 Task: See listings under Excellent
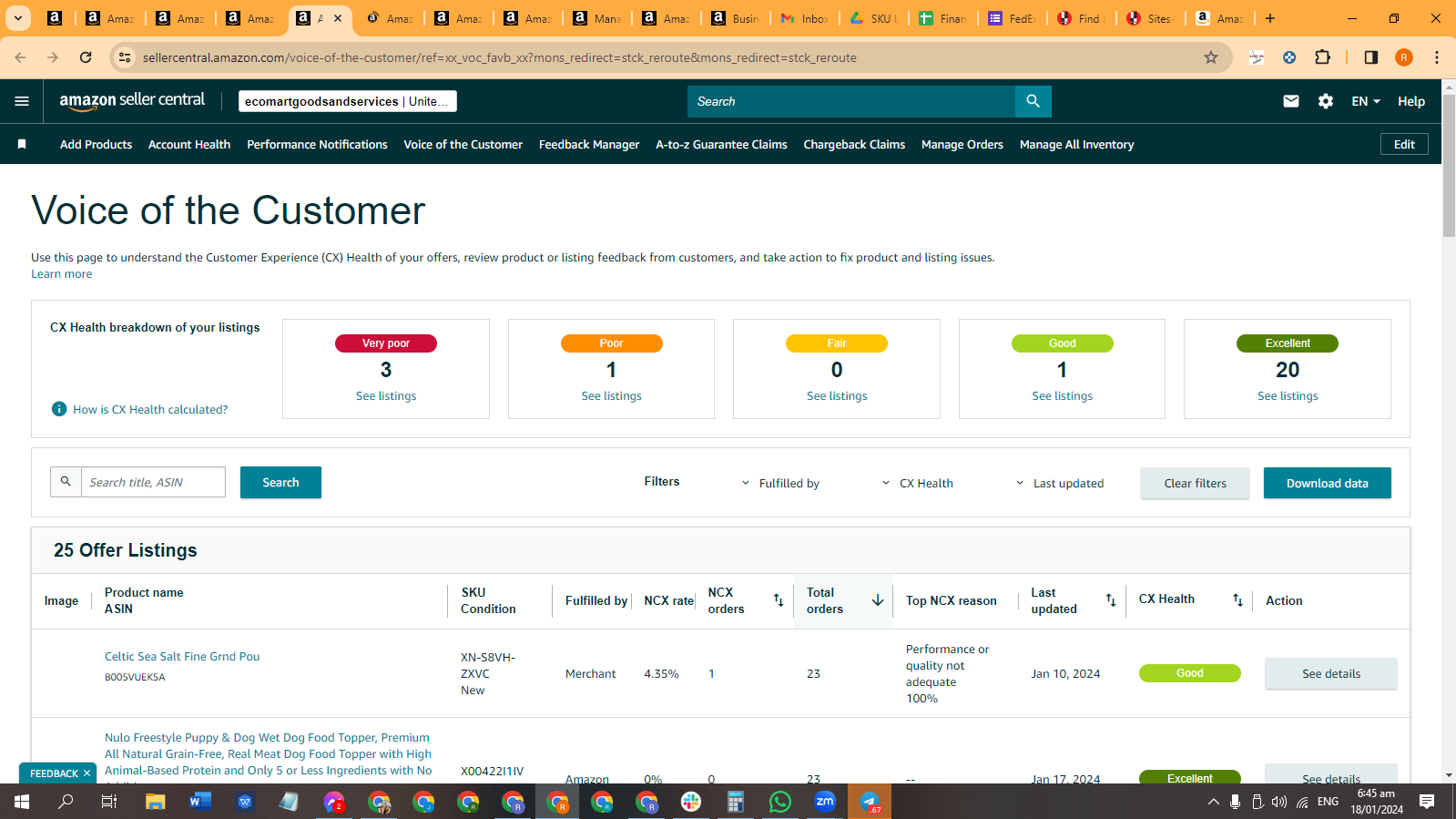pos(1288,395)
